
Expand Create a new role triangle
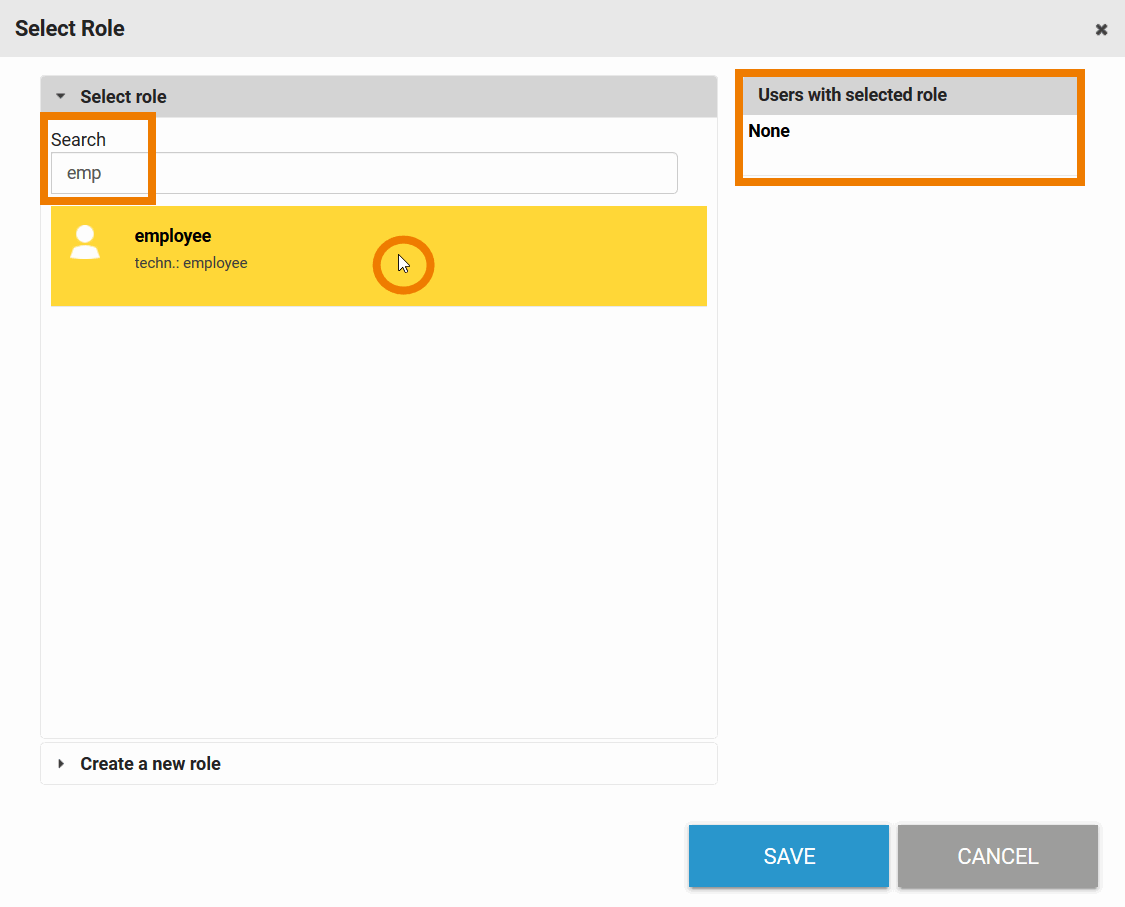coord(60,764)
